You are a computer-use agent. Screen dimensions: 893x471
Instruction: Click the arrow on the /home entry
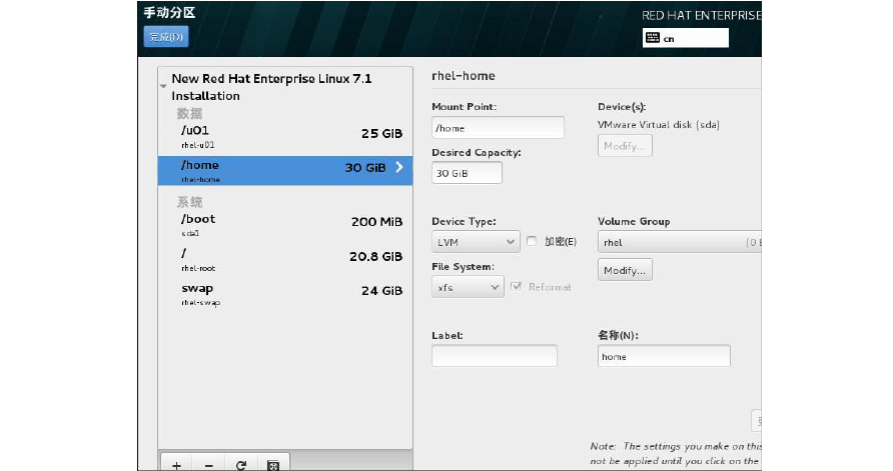coord(399,168)
